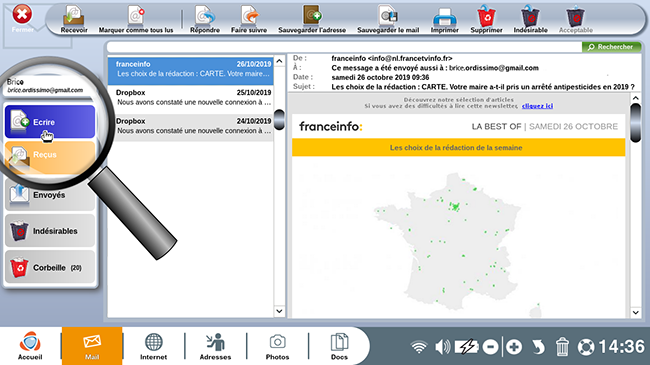Open Internet from the bottom bar
The width and height of the screenshot is (650, 365).
153,346
